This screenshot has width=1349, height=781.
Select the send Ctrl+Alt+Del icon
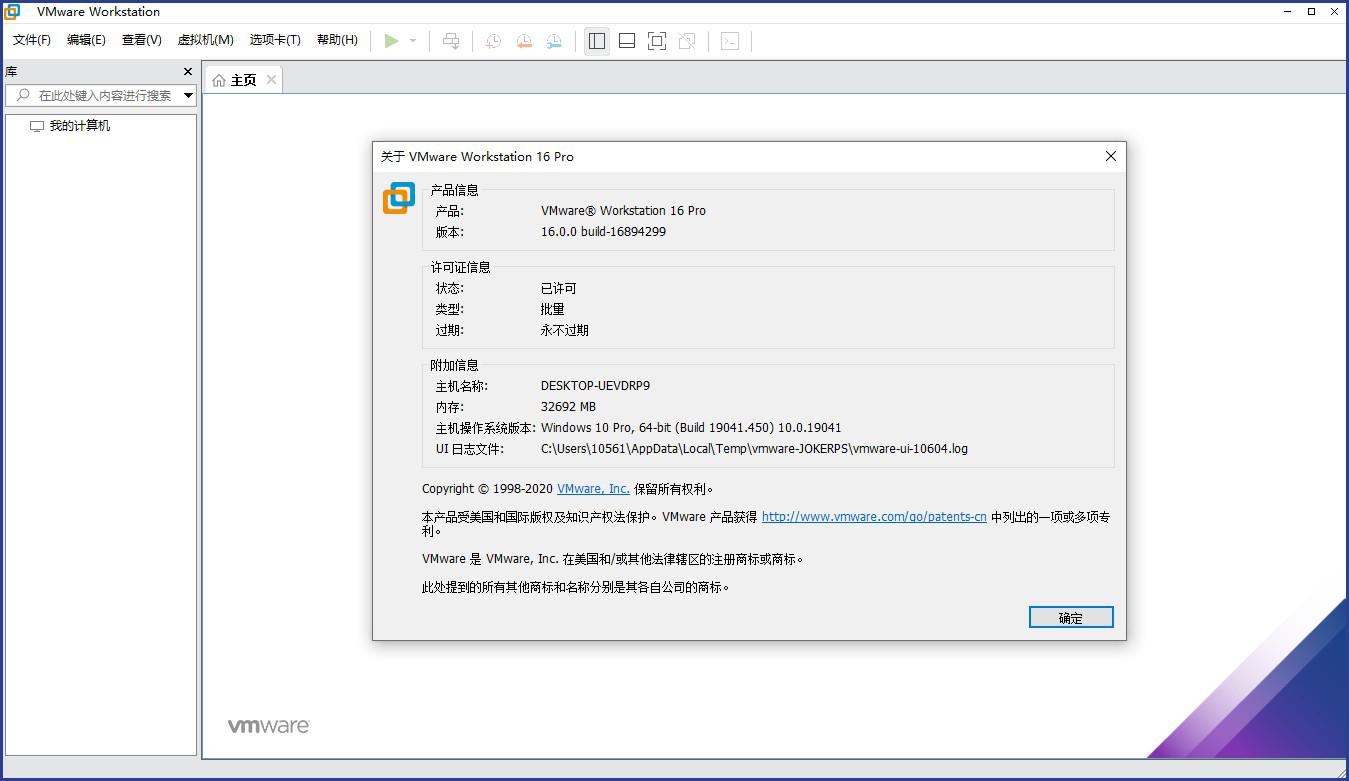click(451, 41)
